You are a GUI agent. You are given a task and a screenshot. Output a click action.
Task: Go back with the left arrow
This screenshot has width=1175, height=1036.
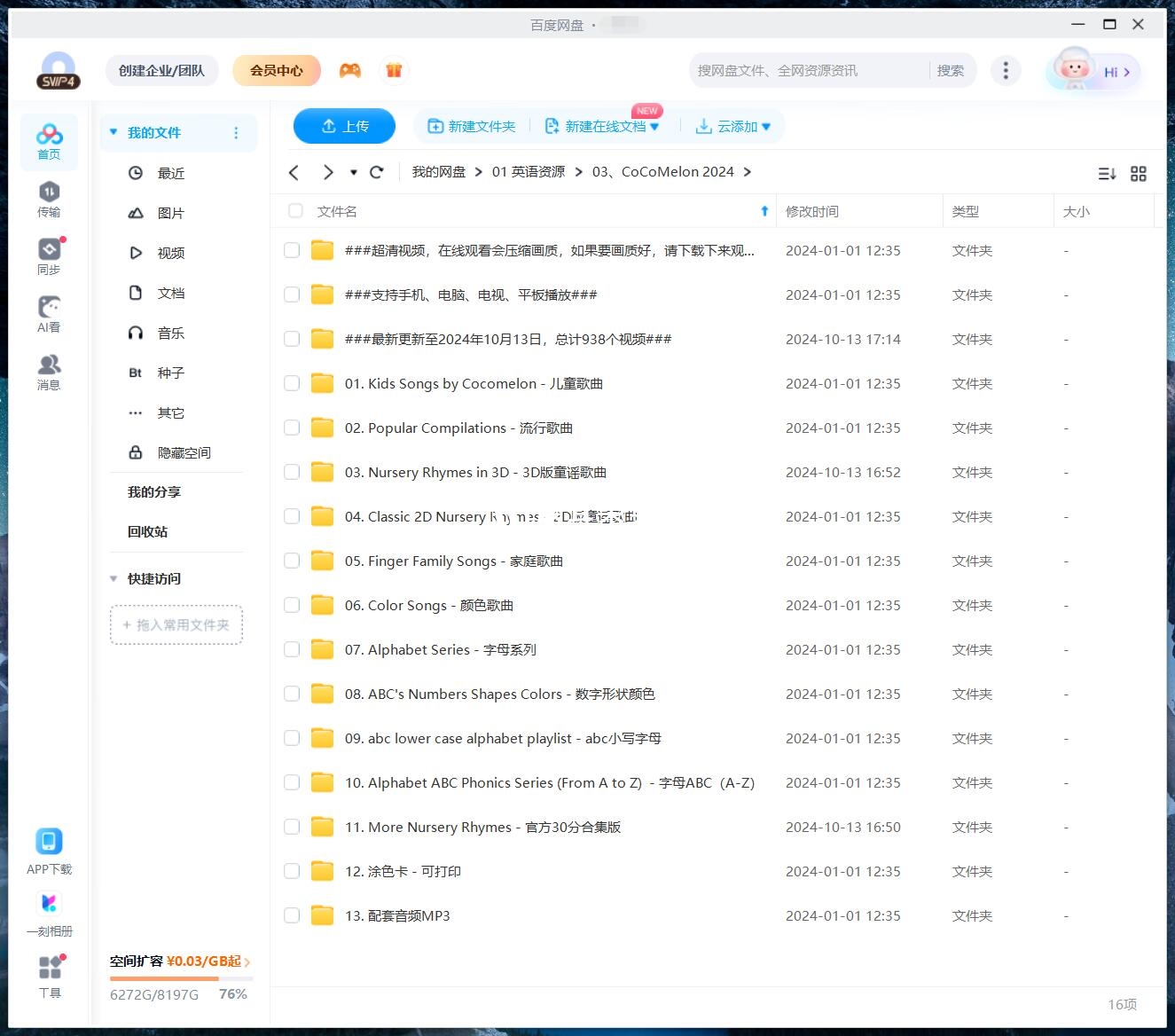(294, 172)
